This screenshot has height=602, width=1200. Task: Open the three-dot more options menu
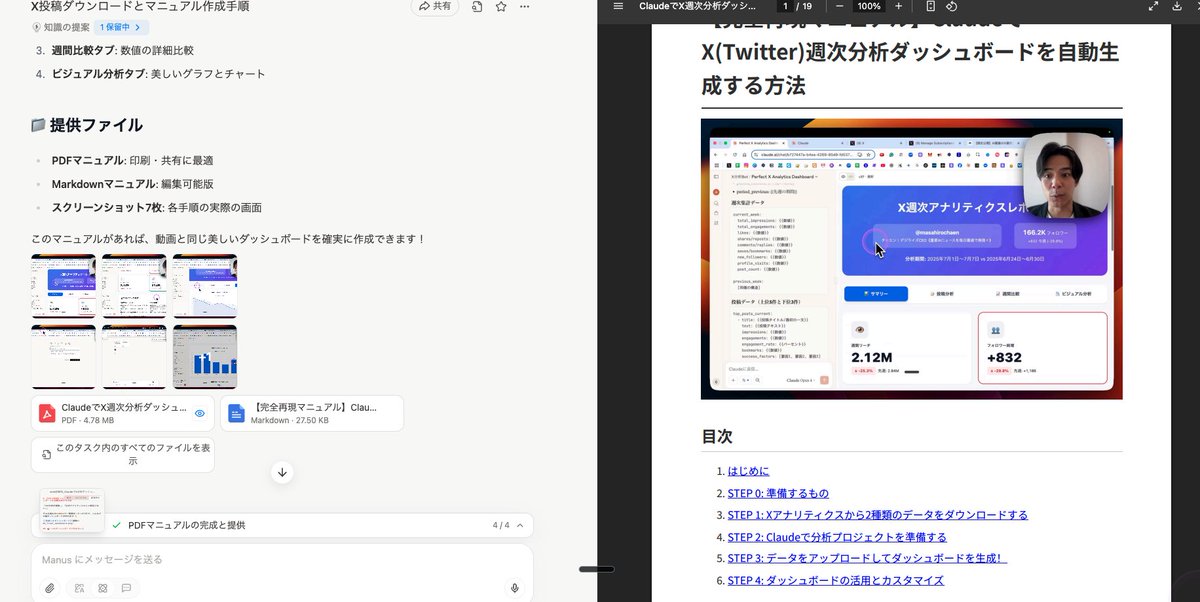(526, 6)
